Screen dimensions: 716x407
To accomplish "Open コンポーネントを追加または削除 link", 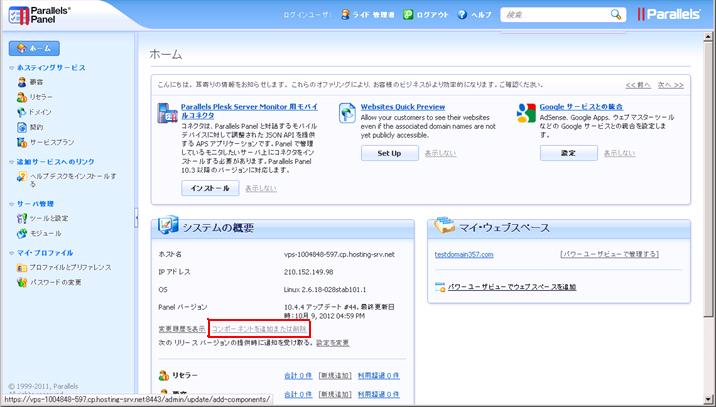I will tap(259, 329).
